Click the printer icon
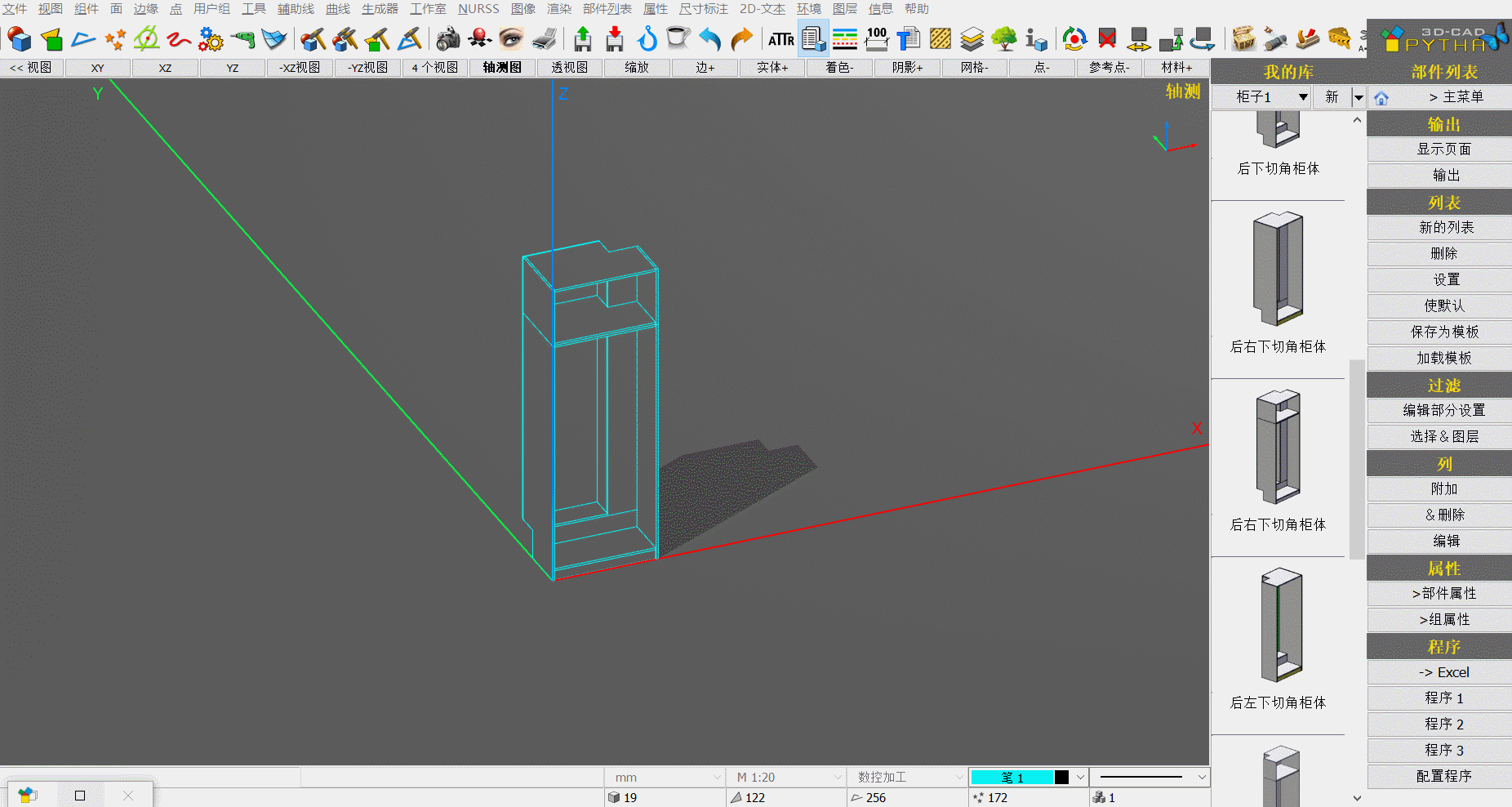Screen dimensions: 1512x807 click(544, 38)
